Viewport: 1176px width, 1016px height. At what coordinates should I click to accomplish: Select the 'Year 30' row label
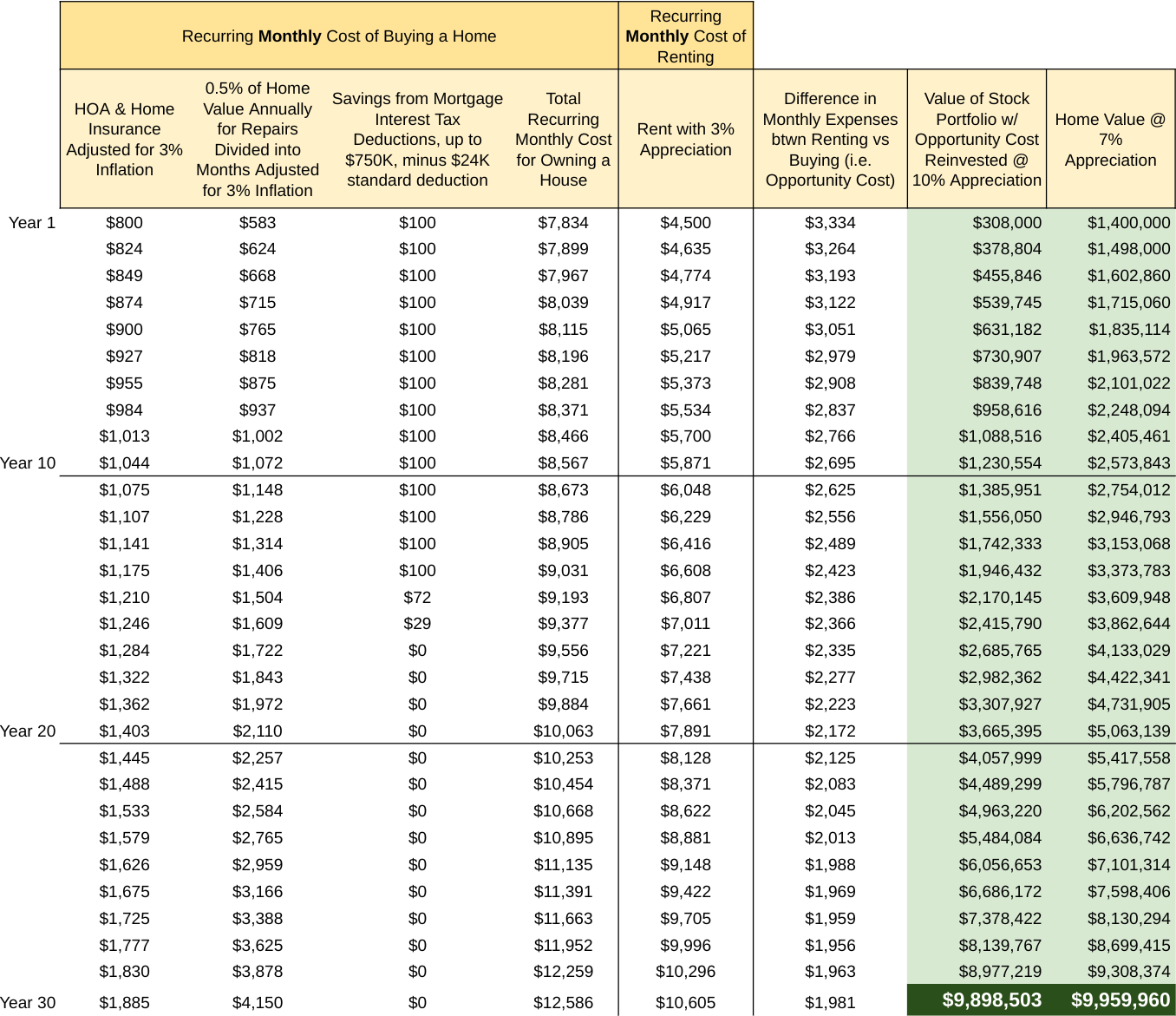tap(28, 1003)
